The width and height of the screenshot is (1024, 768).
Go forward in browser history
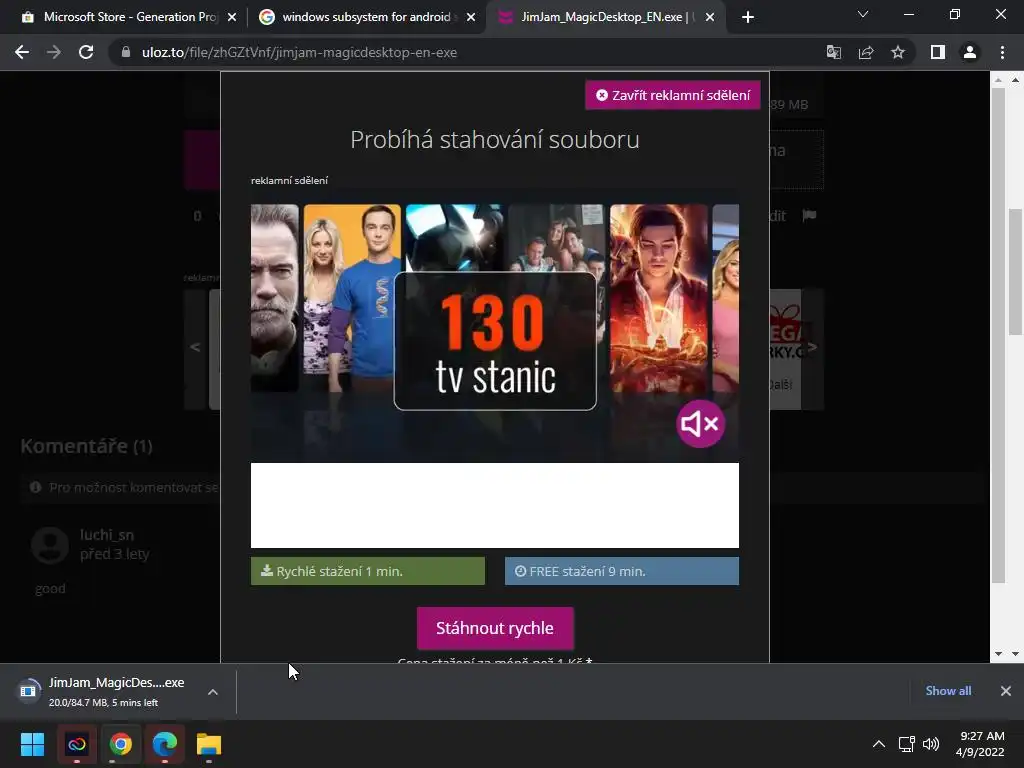pos(54,52)
